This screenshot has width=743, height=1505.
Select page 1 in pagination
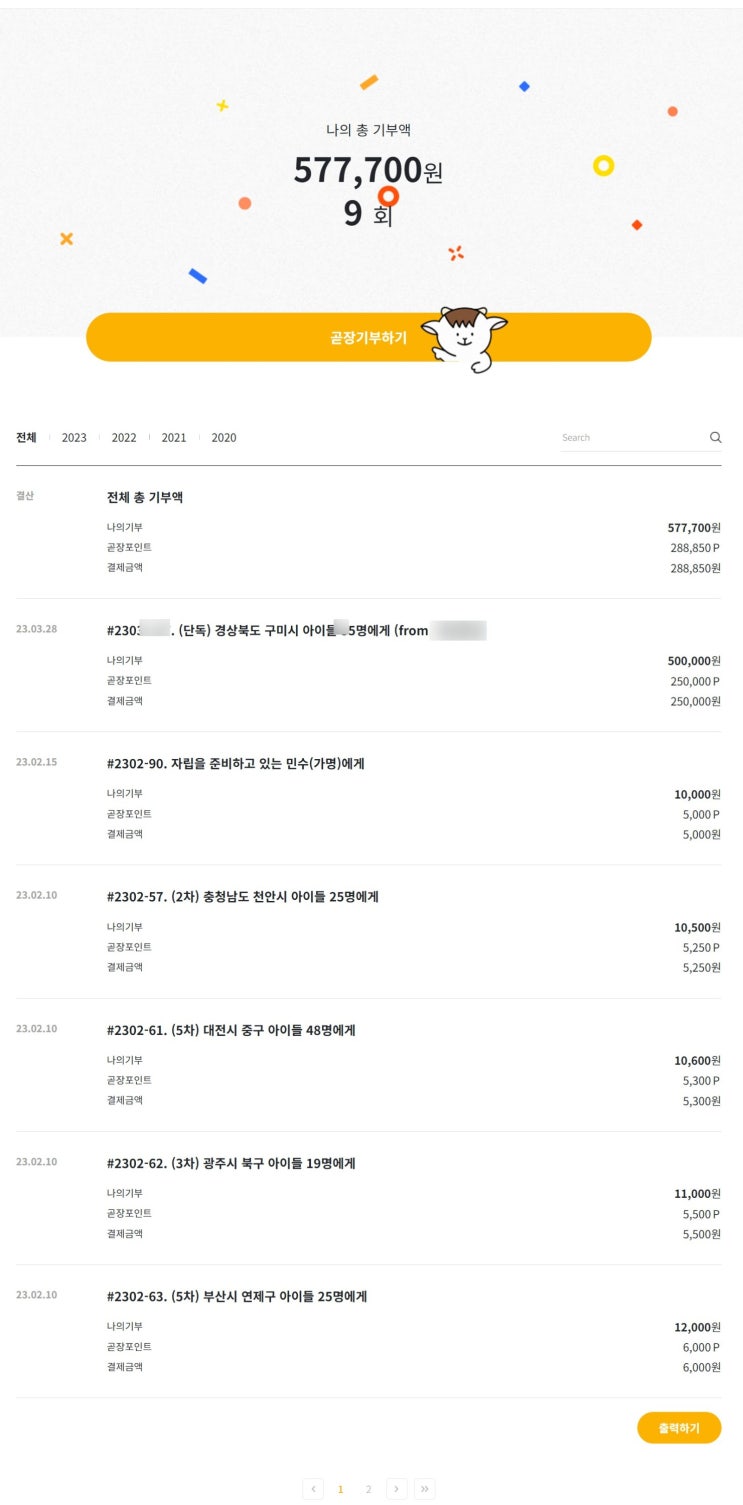(340, 1489)
